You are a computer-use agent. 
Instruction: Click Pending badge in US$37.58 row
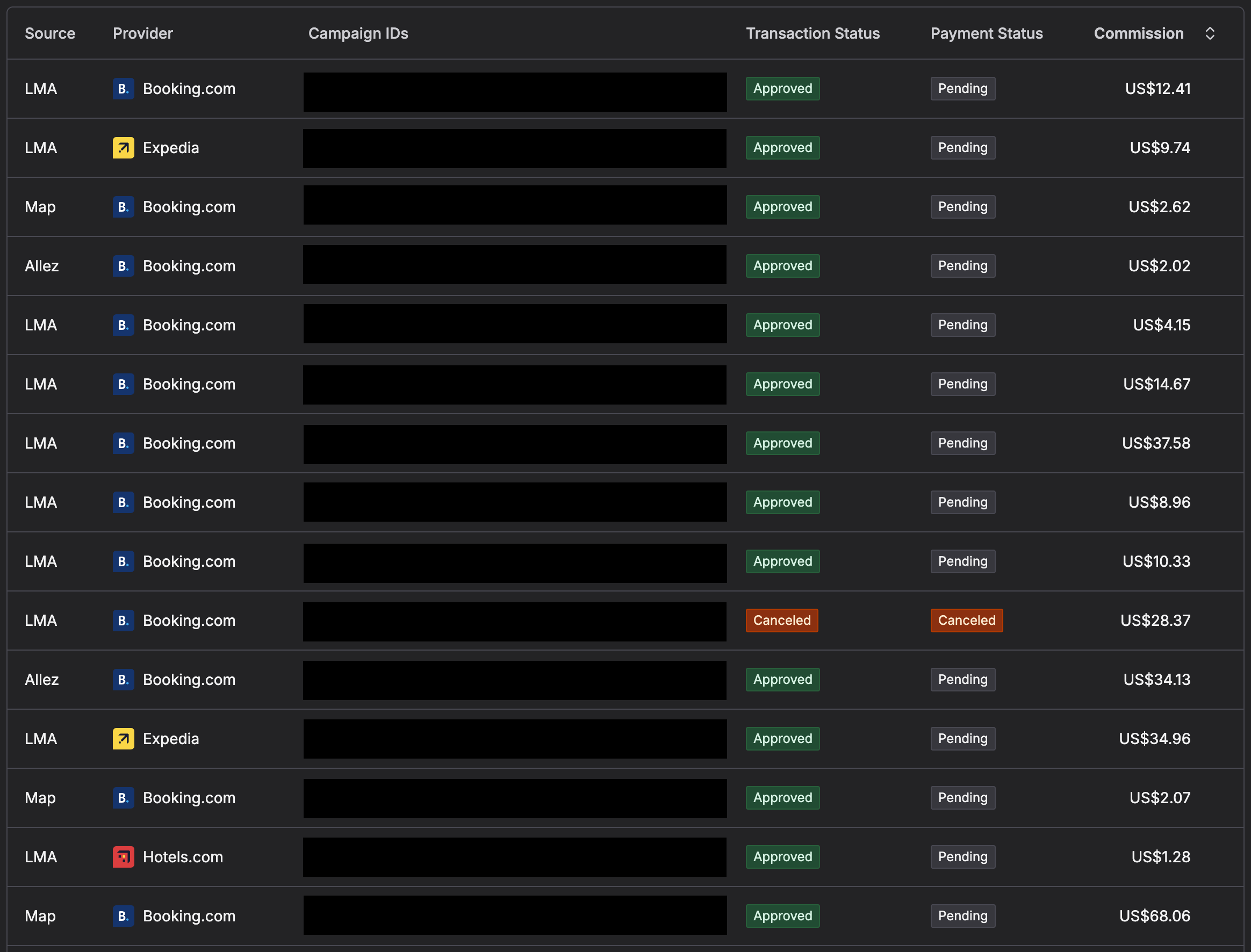[x=962, y=443]
